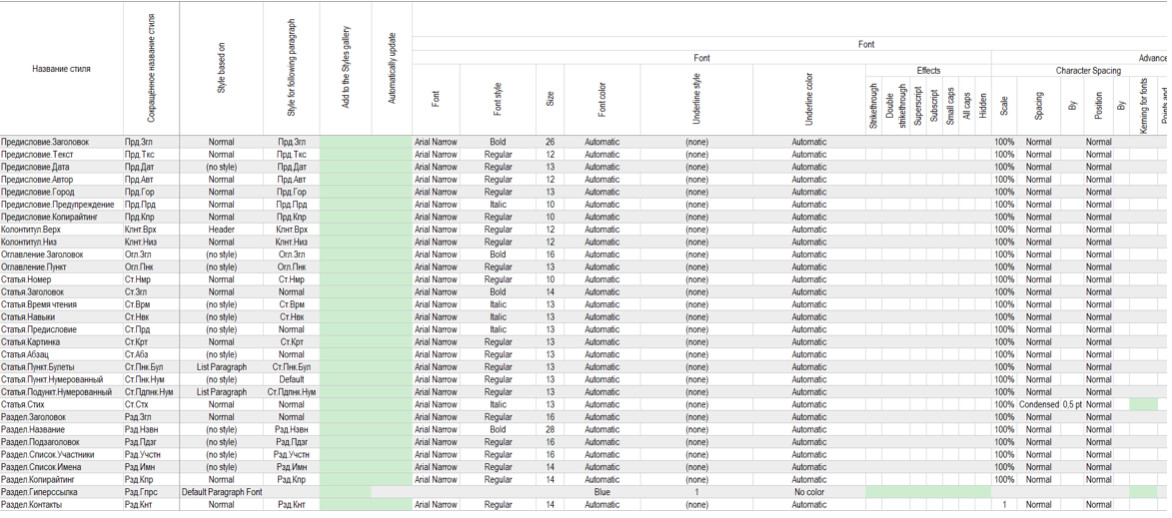The image size is (1172, 518).
Task: Click the 'Underline style' column header
Action: pos(697,97)
